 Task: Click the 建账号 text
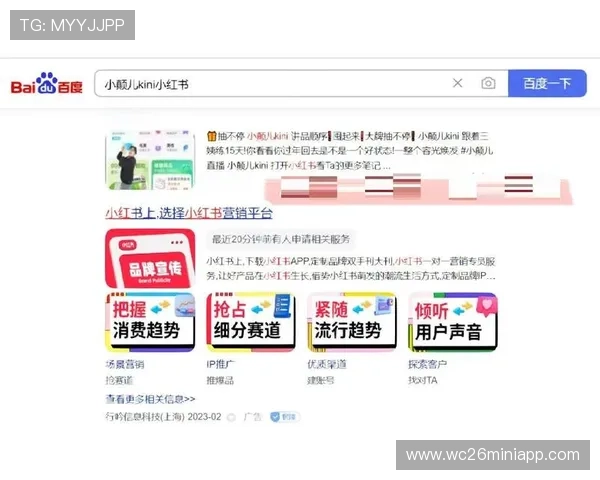point(321,380)
